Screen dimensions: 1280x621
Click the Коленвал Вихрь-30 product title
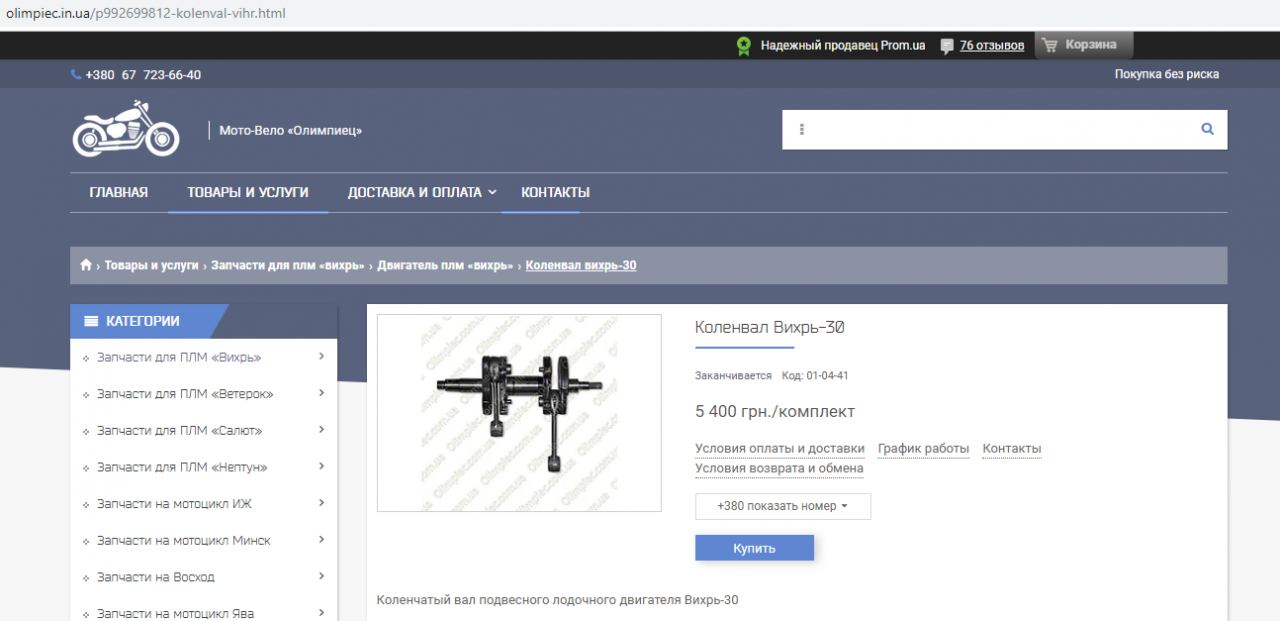point(770,327)
